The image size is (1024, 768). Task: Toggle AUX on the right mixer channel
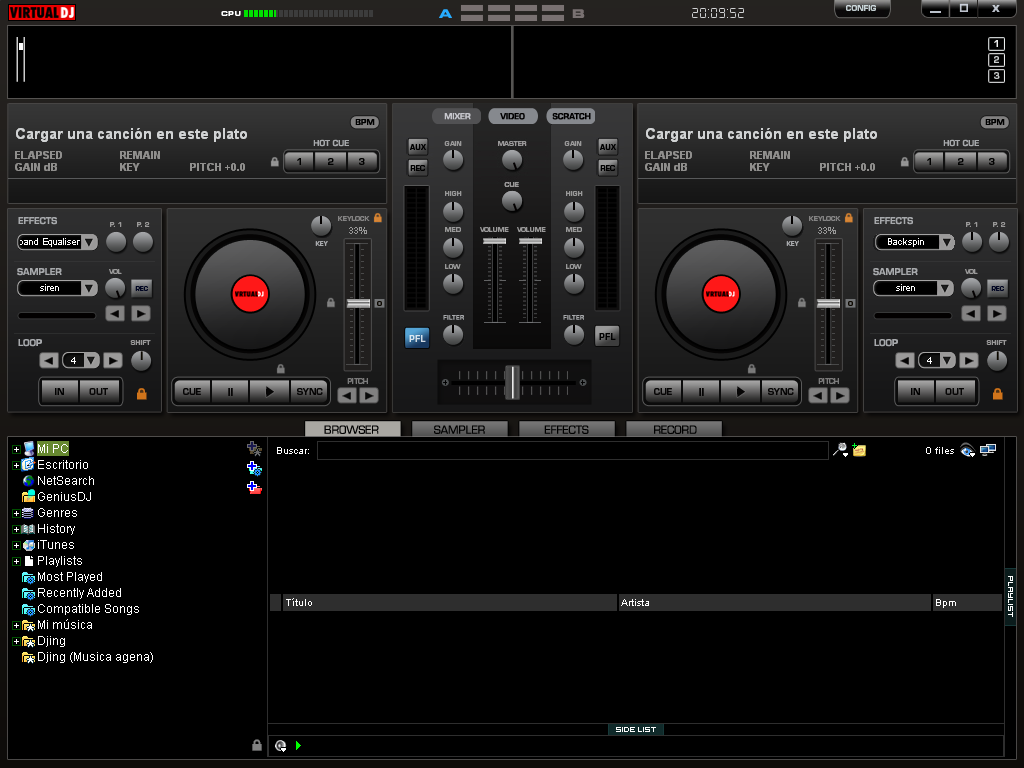tap(607, 146)
